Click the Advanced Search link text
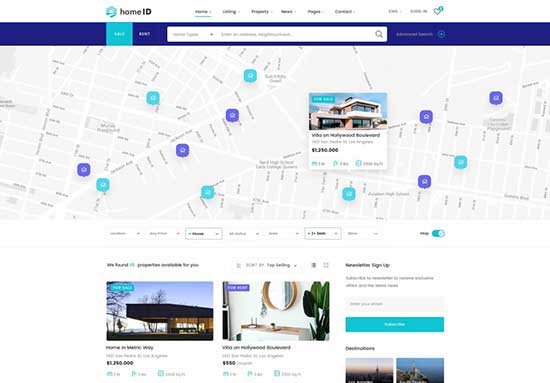The width and height of the screenshot is (550, 383). click(x=415, y=34)
